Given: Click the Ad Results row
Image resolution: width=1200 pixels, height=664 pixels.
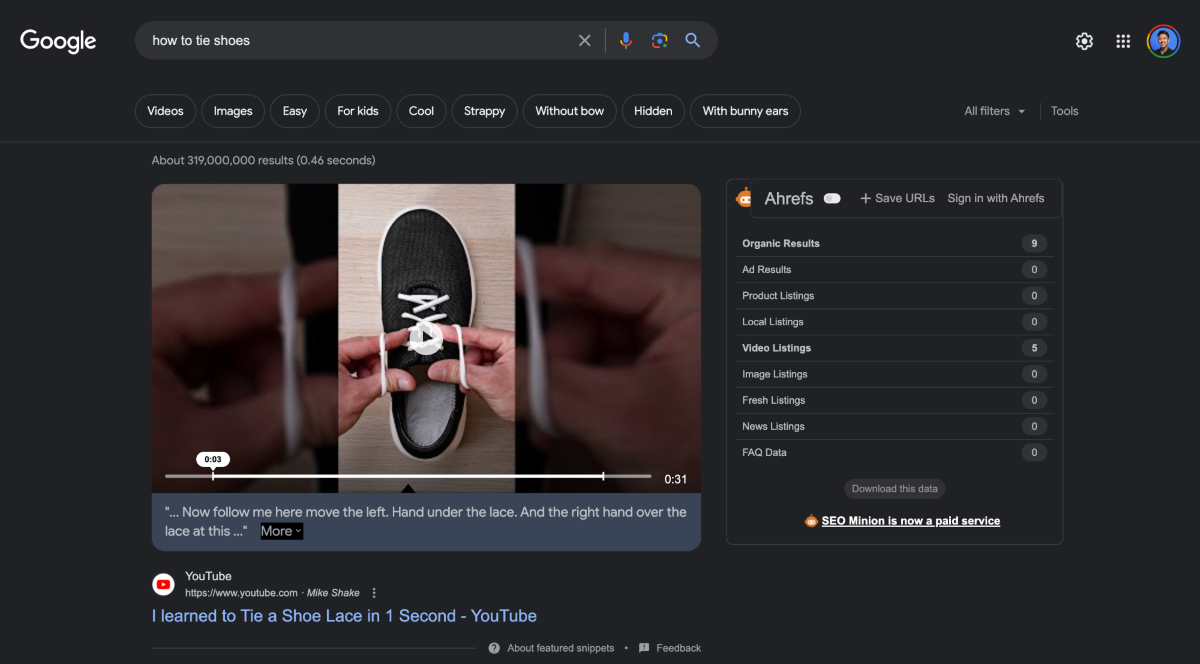Looking at the screenshot, I should [x=894, y=269].
